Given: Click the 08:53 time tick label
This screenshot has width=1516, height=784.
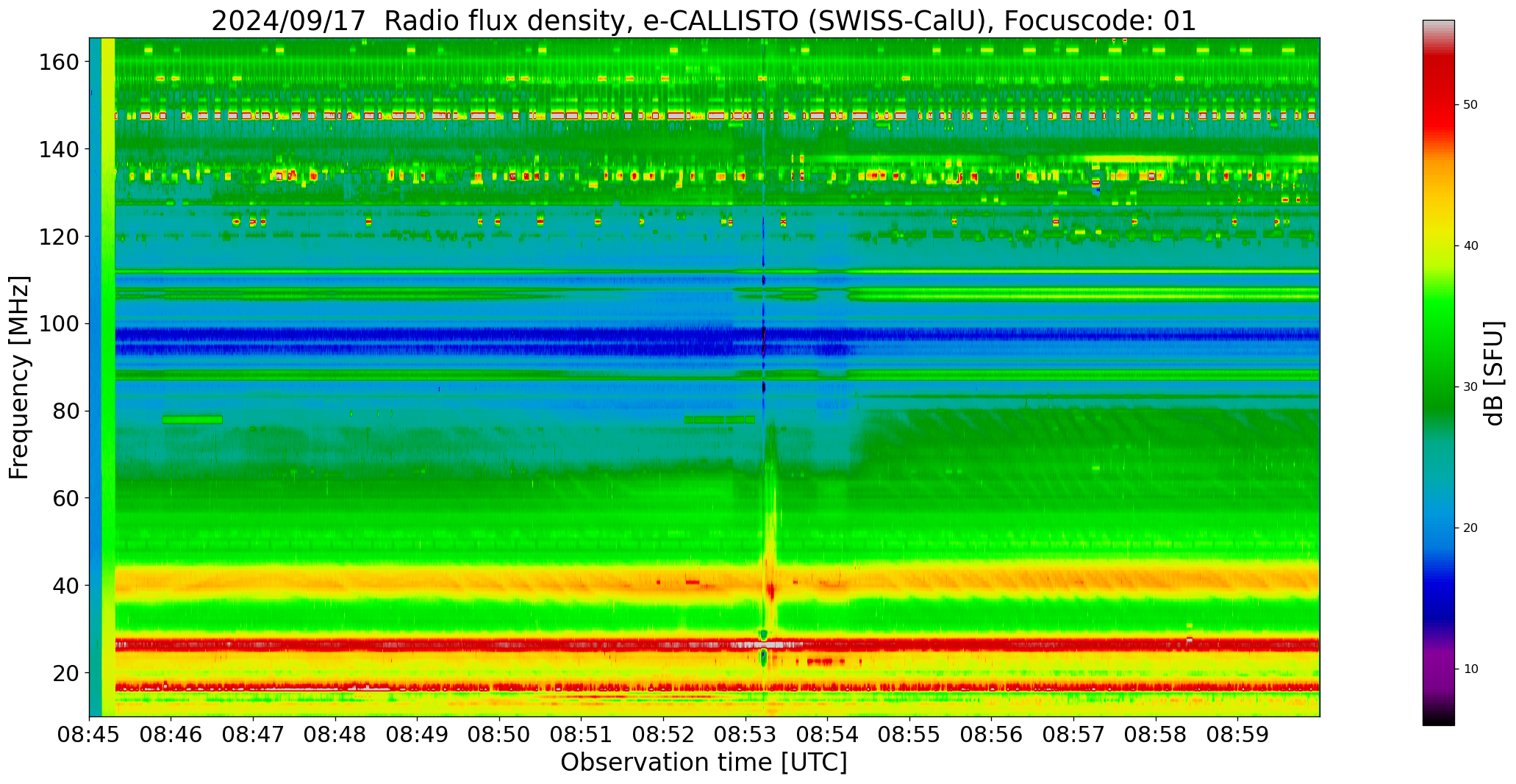Looking at the screenshot, I should pos(746,736).
